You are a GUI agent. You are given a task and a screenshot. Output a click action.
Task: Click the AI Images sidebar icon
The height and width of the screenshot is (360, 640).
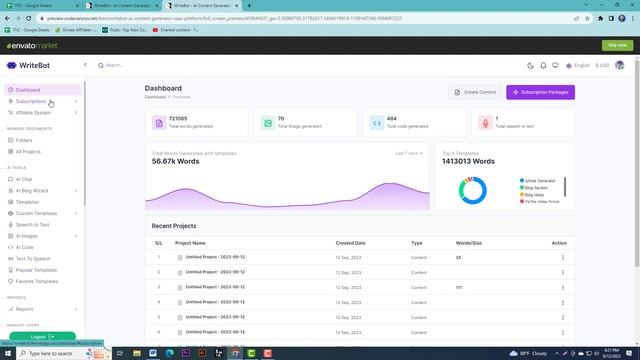point(11,236)
